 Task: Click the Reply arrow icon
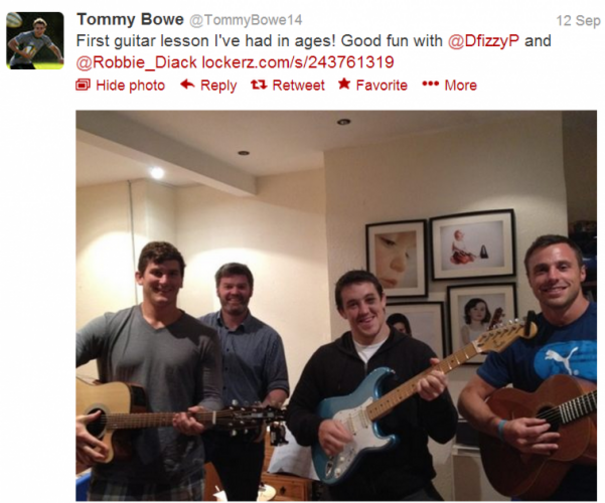tap(188, 84)
